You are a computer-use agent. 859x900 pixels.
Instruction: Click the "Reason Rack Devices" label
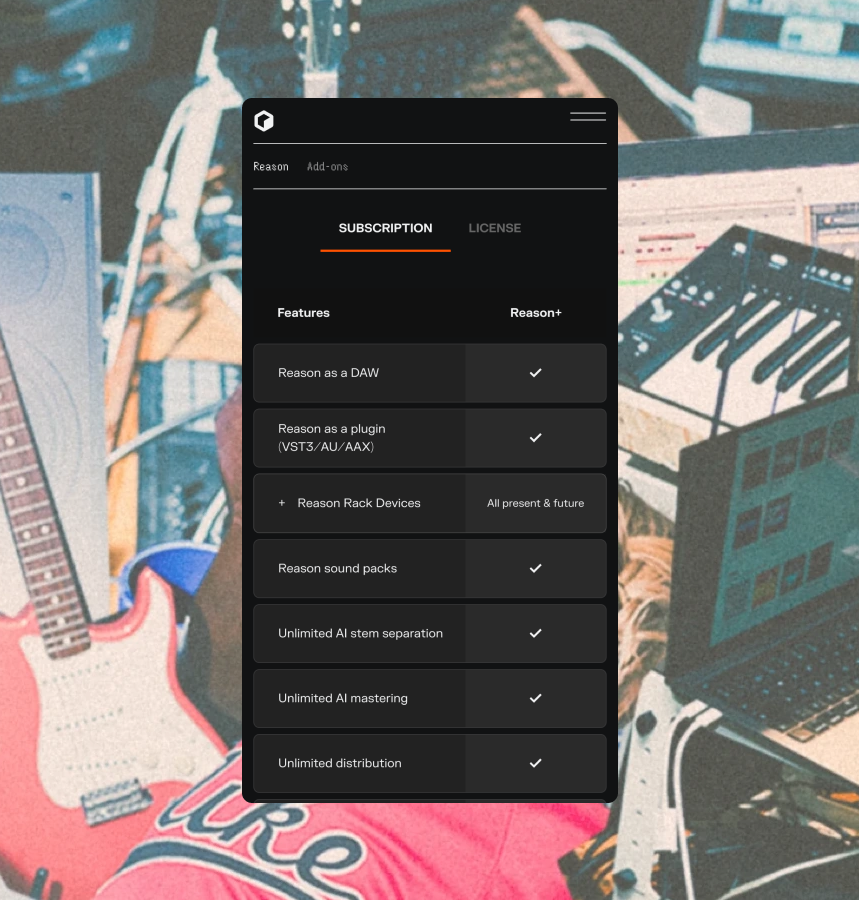pyautogui.click(x=359, y=503)
